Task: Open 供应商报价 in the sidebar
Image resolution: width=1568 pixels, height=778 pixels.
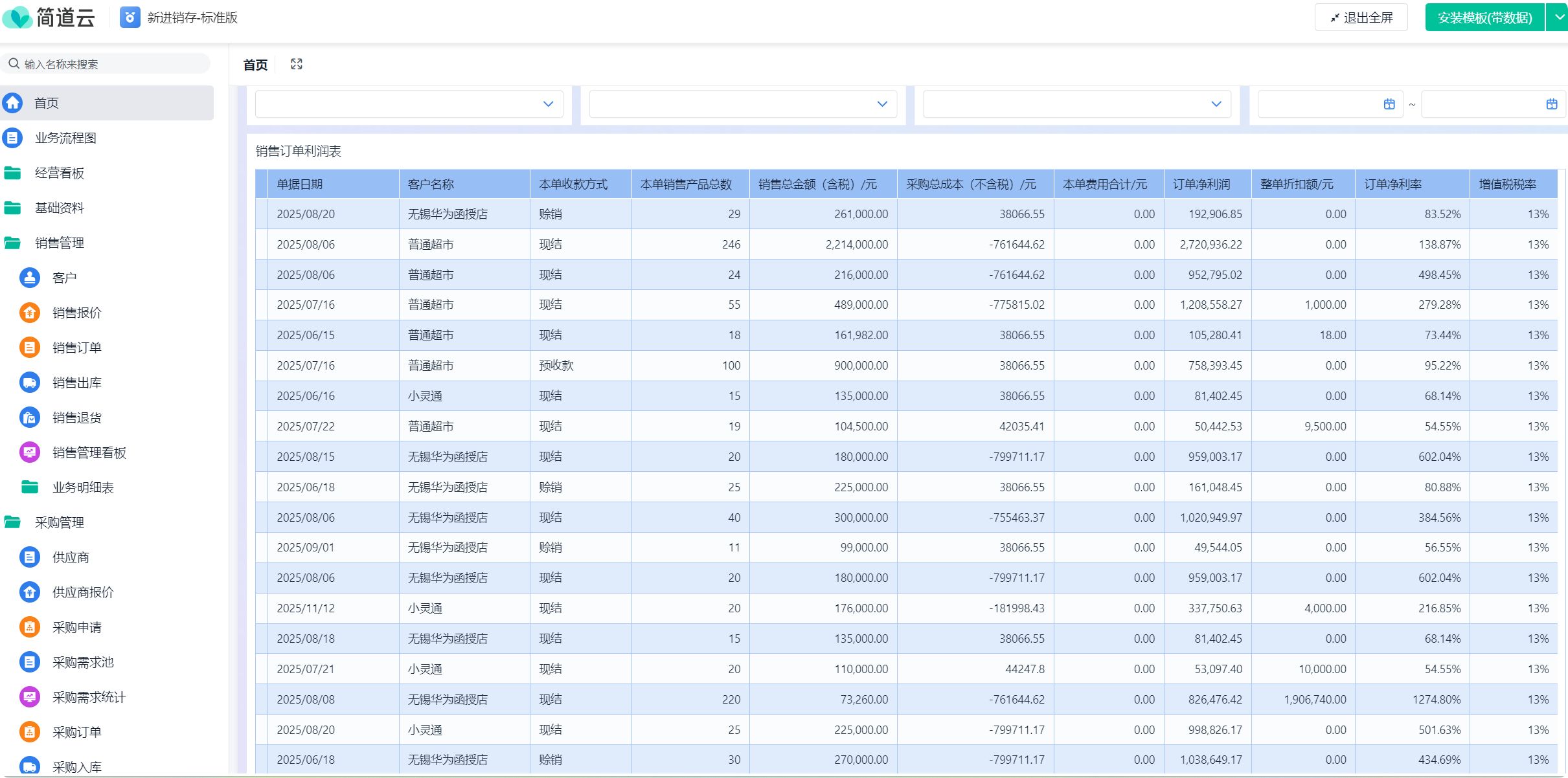Action: point(82,592)
